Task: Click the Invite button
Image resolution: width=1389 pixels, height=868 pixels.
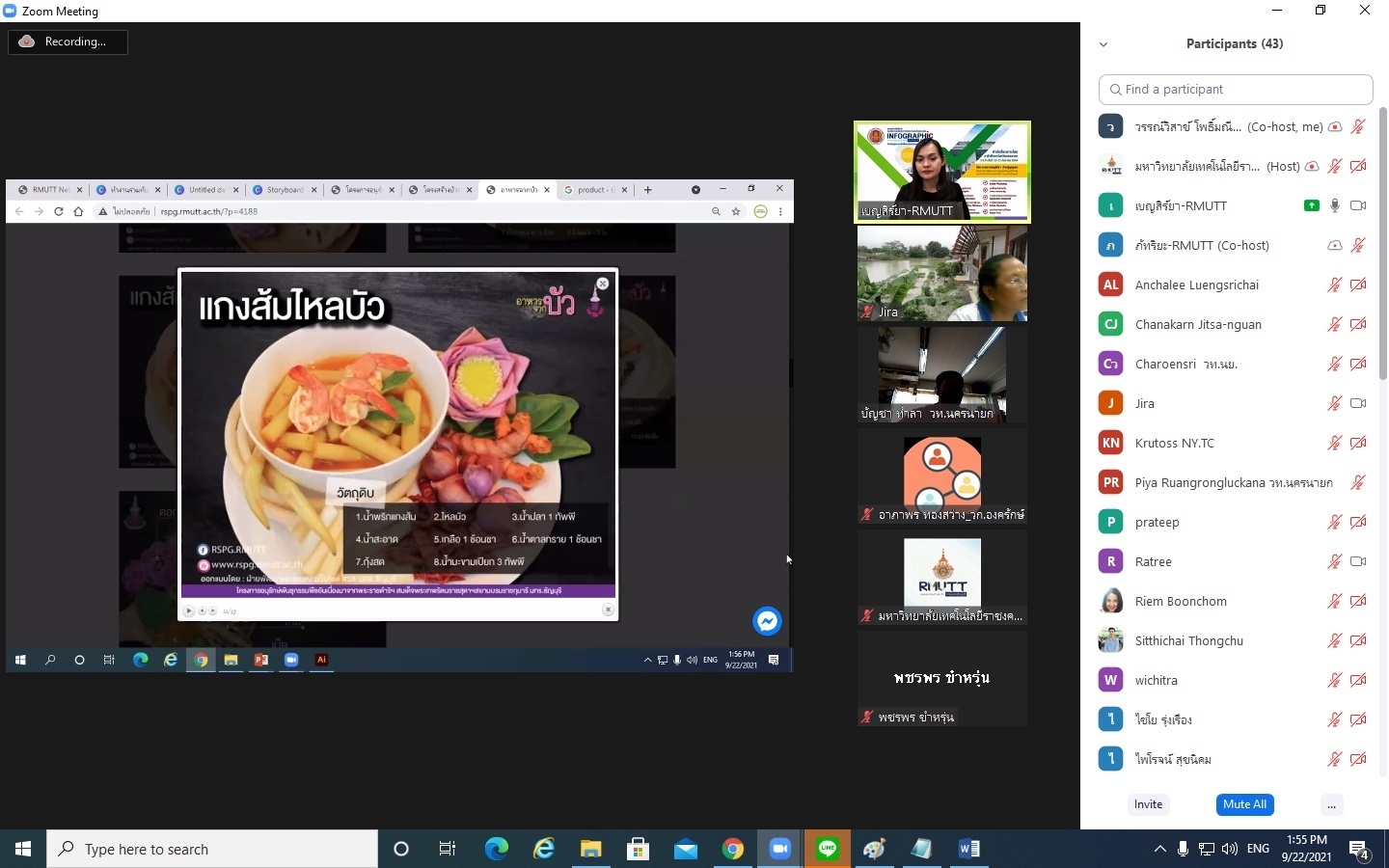Action: [1148, 804]
